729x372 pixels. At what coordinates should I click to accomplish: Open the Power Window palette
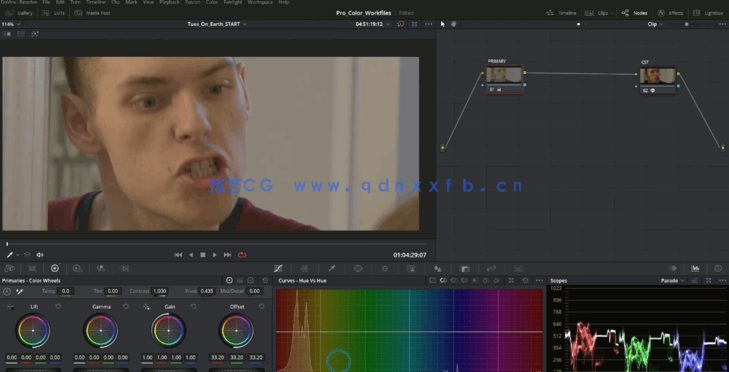pyautogui.click(x=358, y=268)
